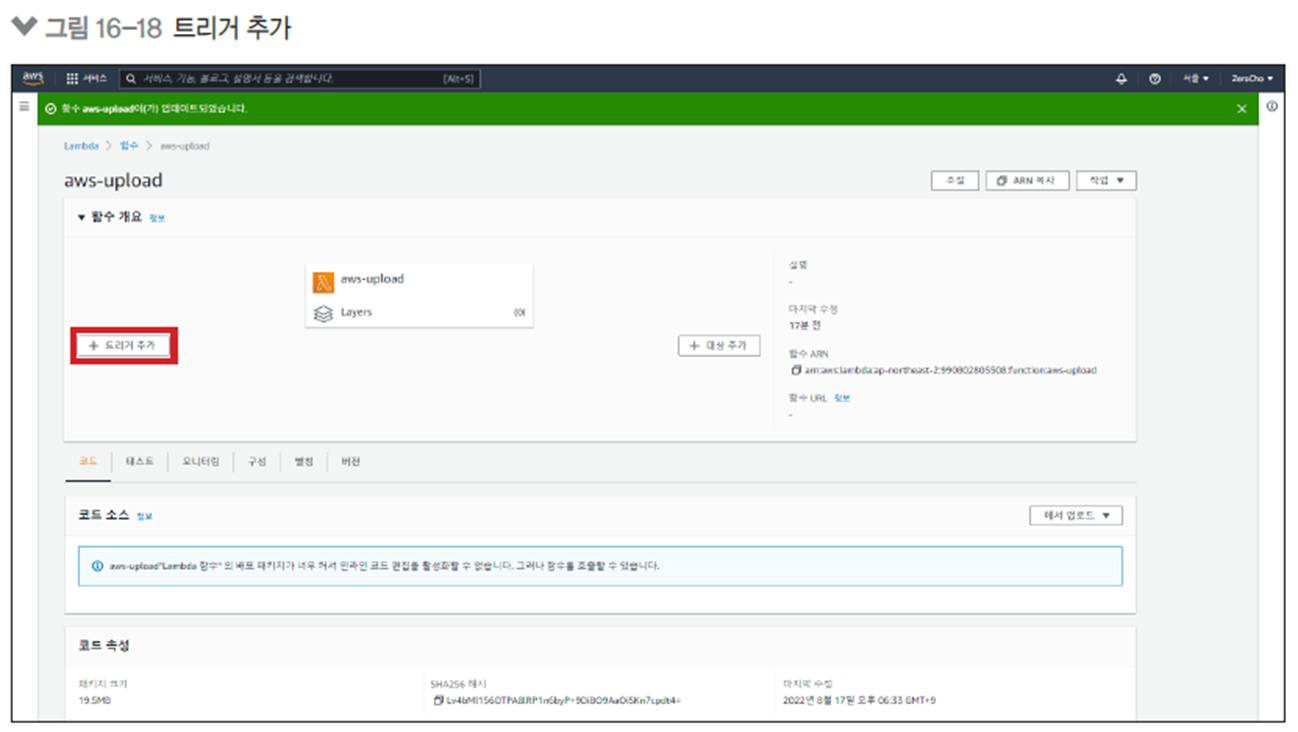Click the 트리거 추가 button

123,345
